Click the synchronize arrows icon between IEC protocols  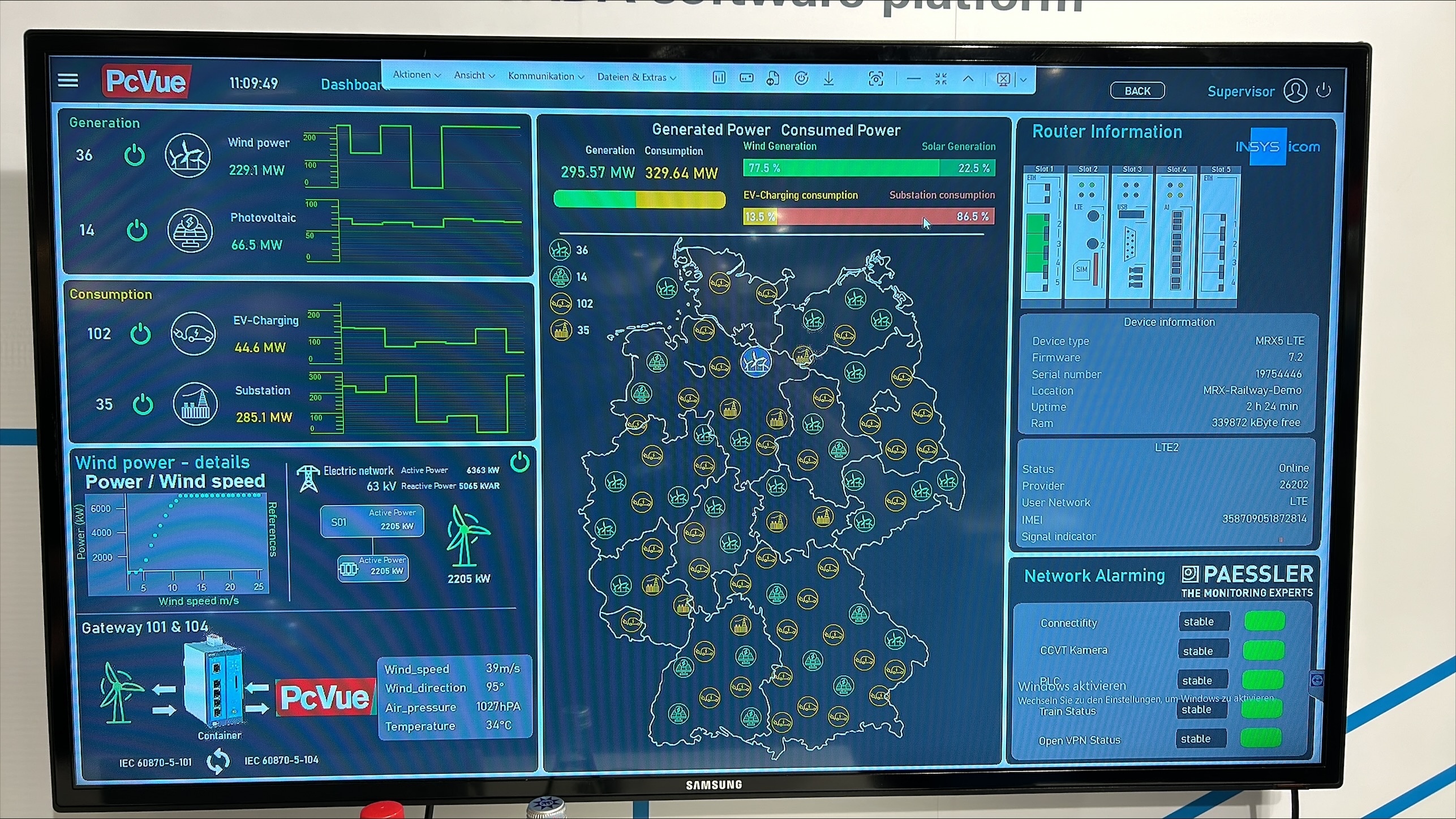pyautogui.click(x=218, y=761)
